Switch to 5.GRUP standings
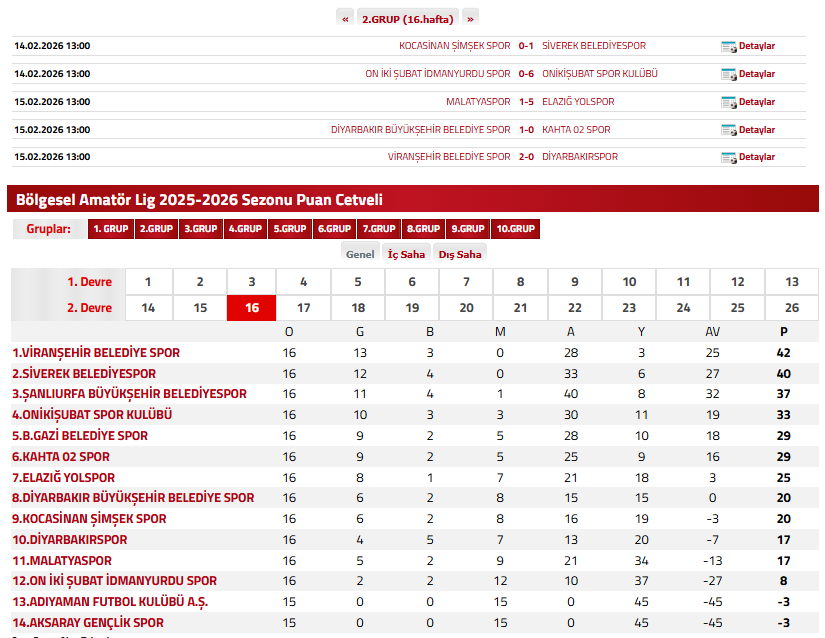 (290, 229)
